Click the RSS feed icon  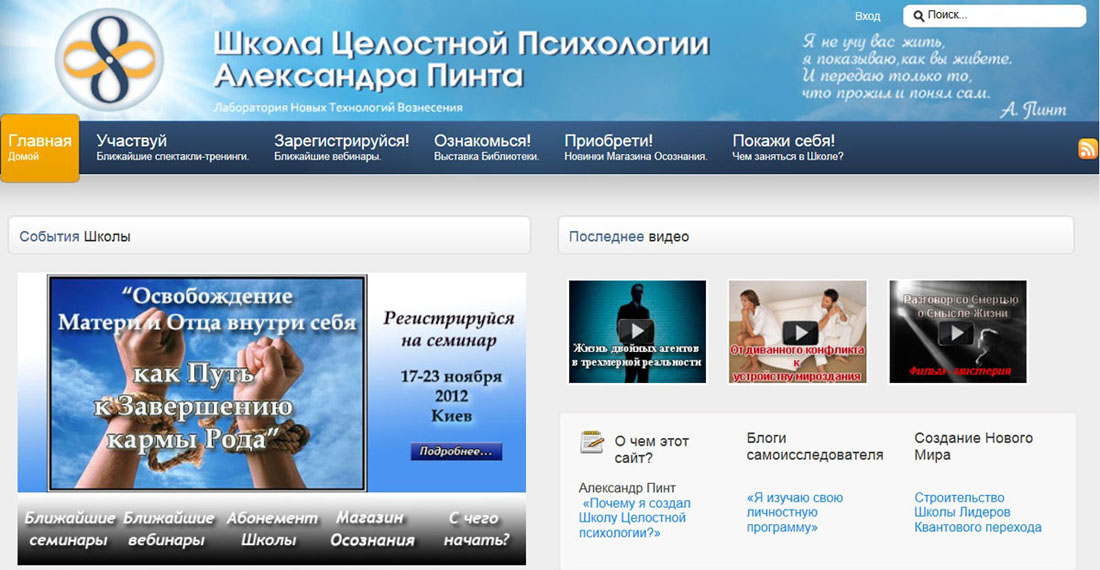coord(1087,149)
